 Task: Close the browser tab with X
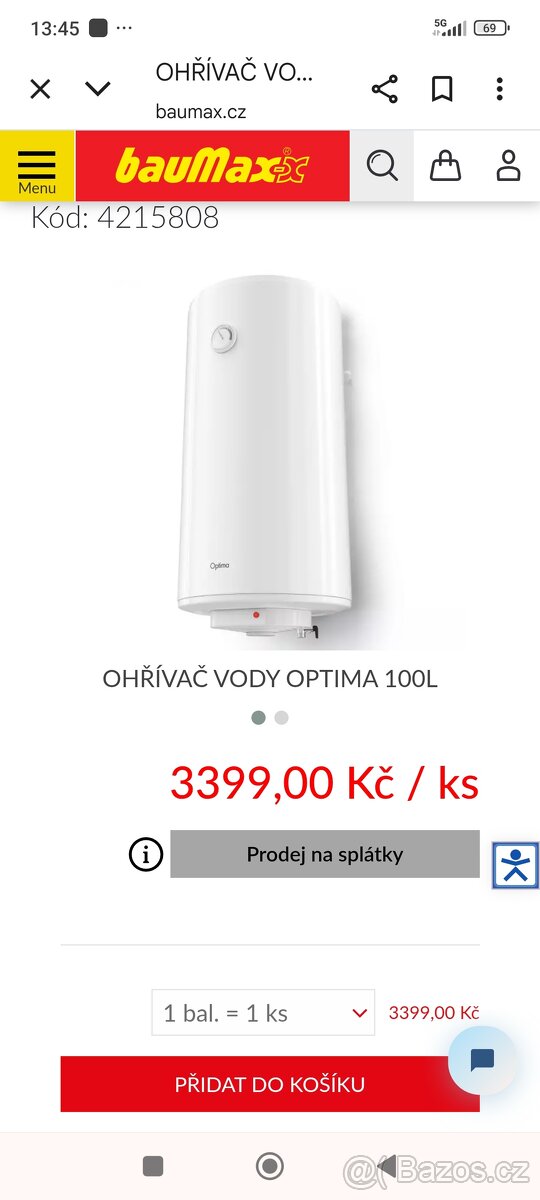[x=40, y=89]
